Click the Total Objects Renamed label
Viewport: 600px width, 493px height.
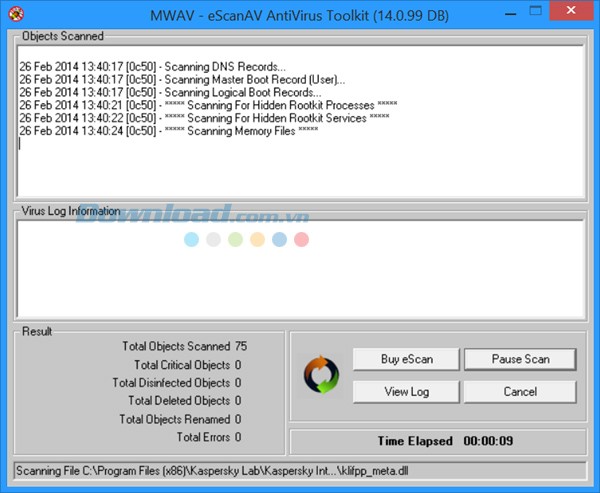coord(175,419)
